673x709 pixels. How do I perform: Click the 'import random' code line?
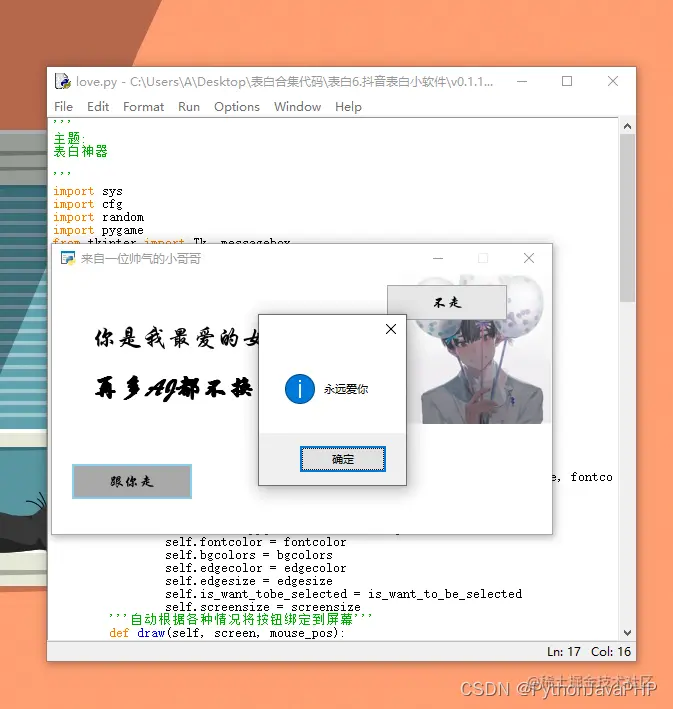coord(99,217)
